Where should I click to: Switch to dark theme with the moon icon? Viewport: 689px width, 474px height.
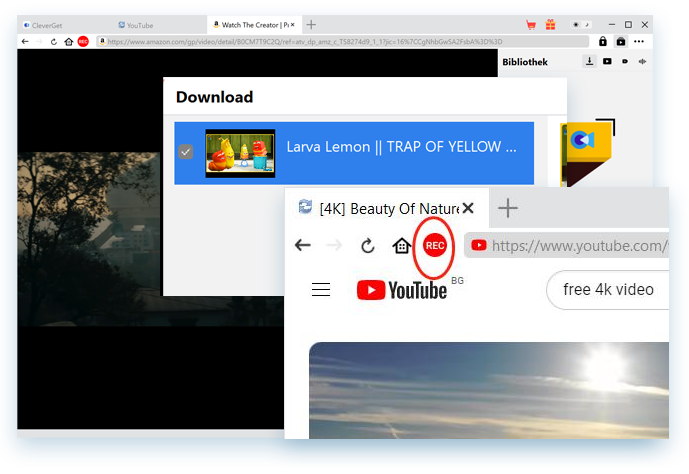[x=587, y=25]
